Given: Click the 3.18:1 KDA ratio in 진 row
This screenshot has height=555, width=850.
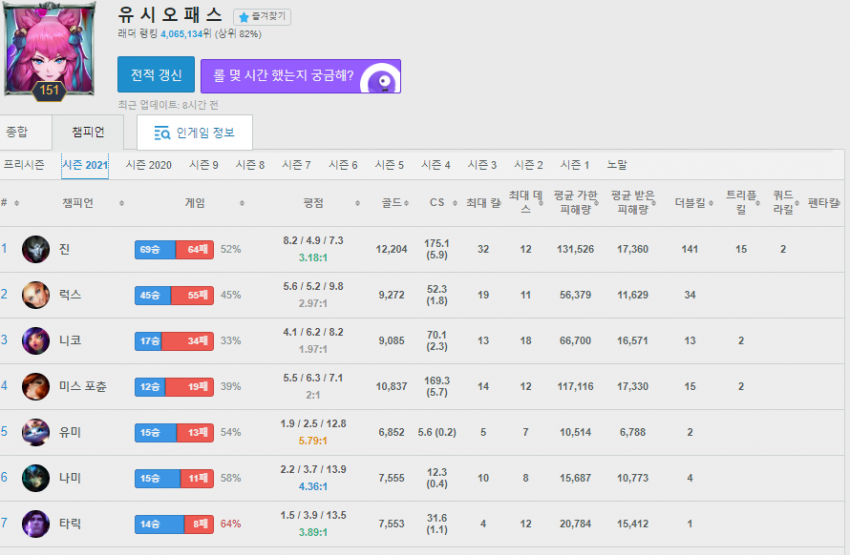Looking at the screenshot, I should click(313, 258).
